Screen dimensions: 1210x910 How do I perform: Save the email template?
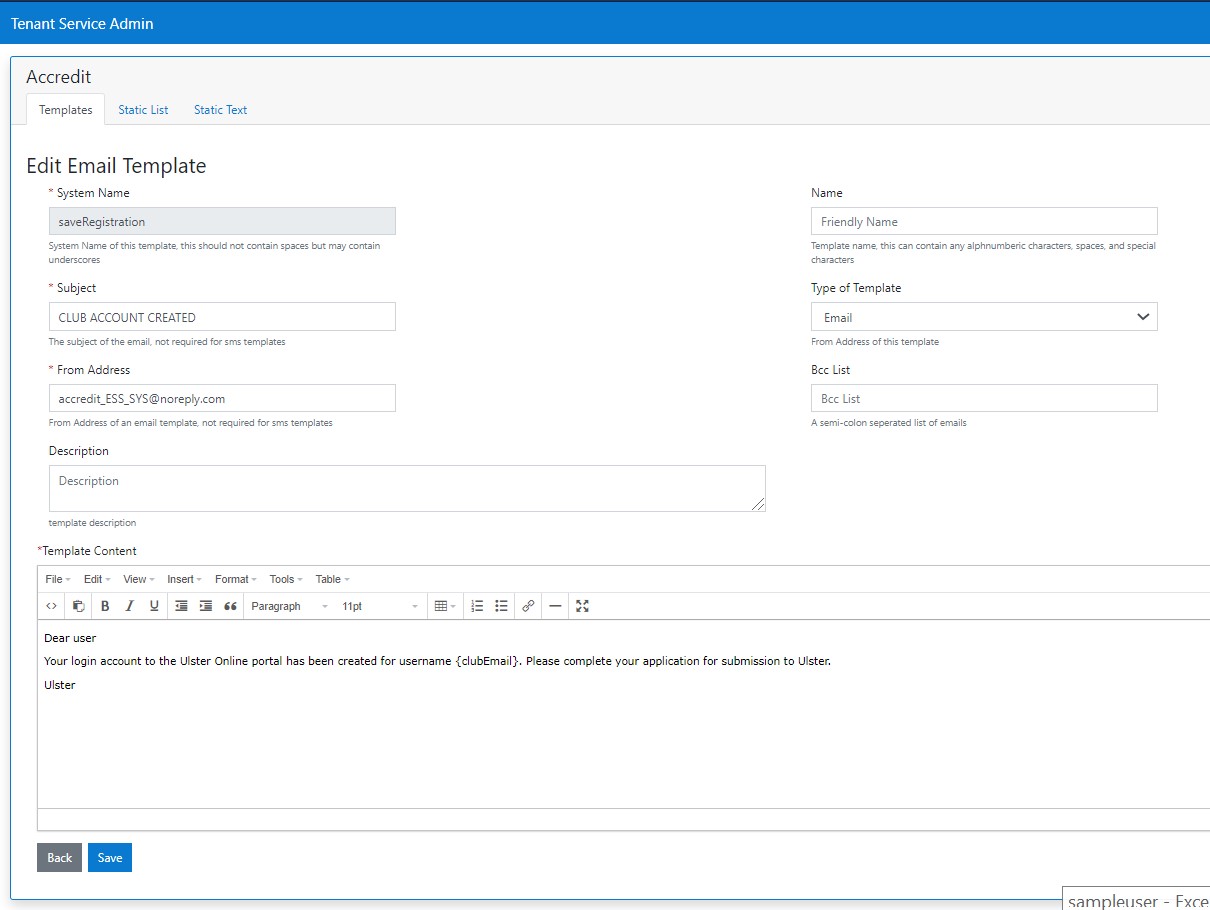[109, 857]
